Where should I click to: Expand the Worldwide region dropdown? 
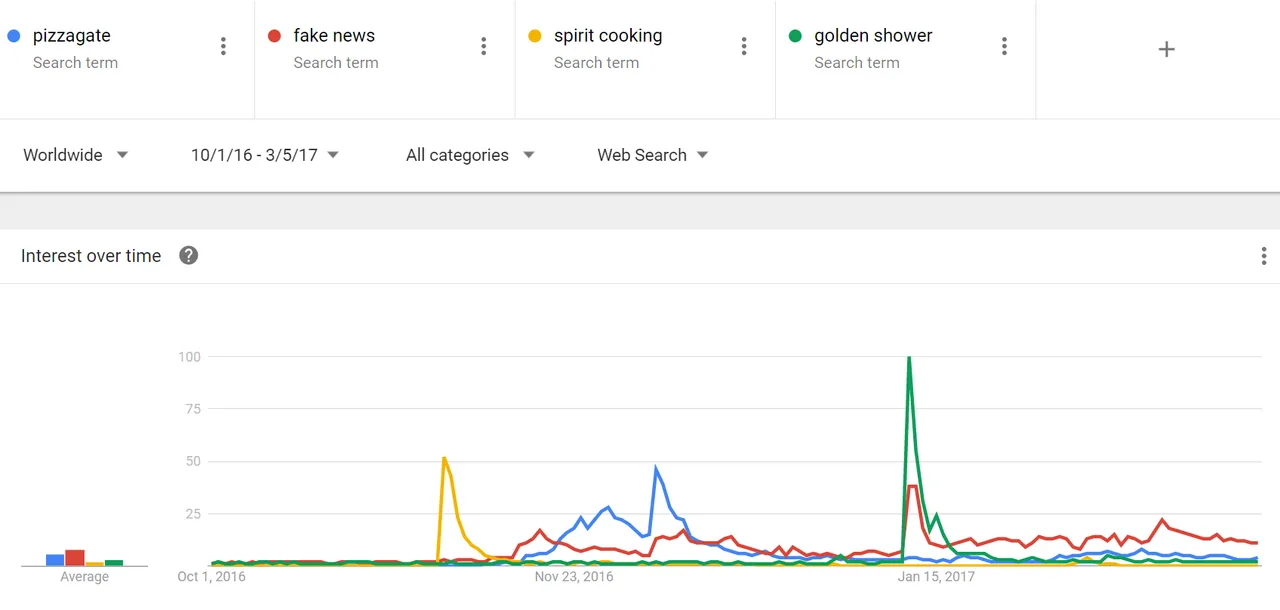tap(76, 155)
